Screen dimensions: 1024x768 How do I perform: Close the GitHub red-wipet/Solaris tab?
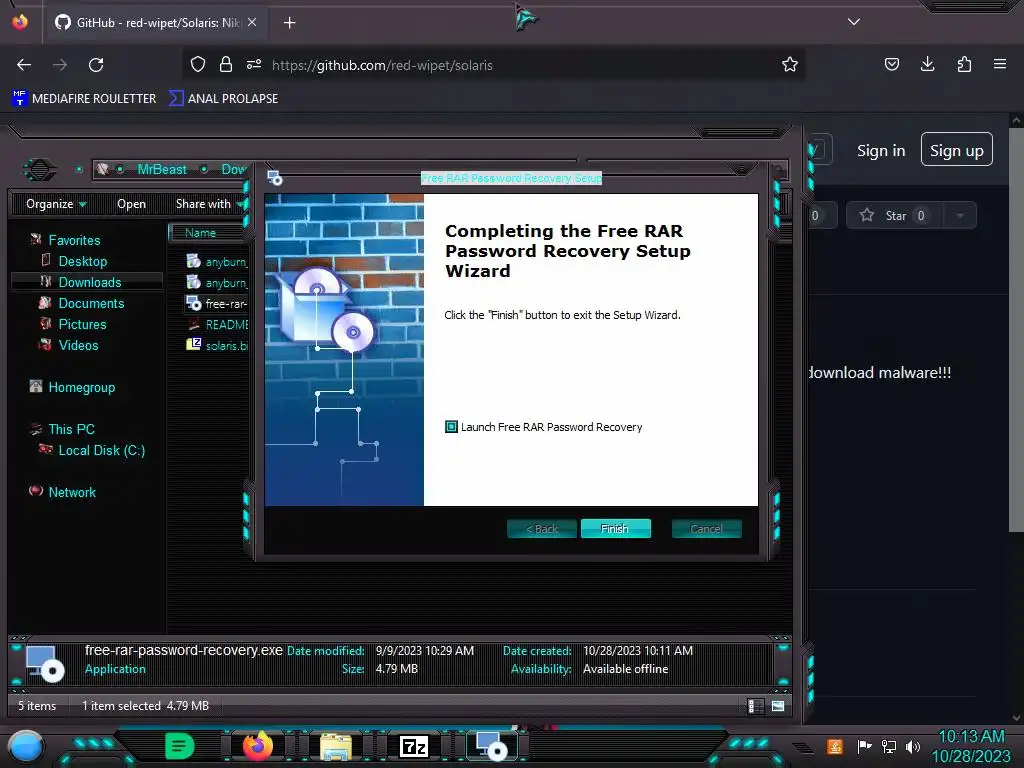point(252,23)
